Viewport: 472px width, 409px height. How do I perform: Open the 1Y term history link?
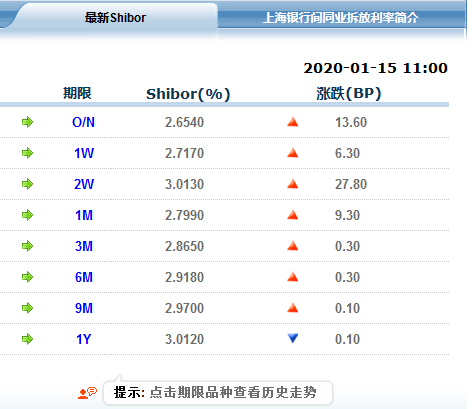coord(83,339)
